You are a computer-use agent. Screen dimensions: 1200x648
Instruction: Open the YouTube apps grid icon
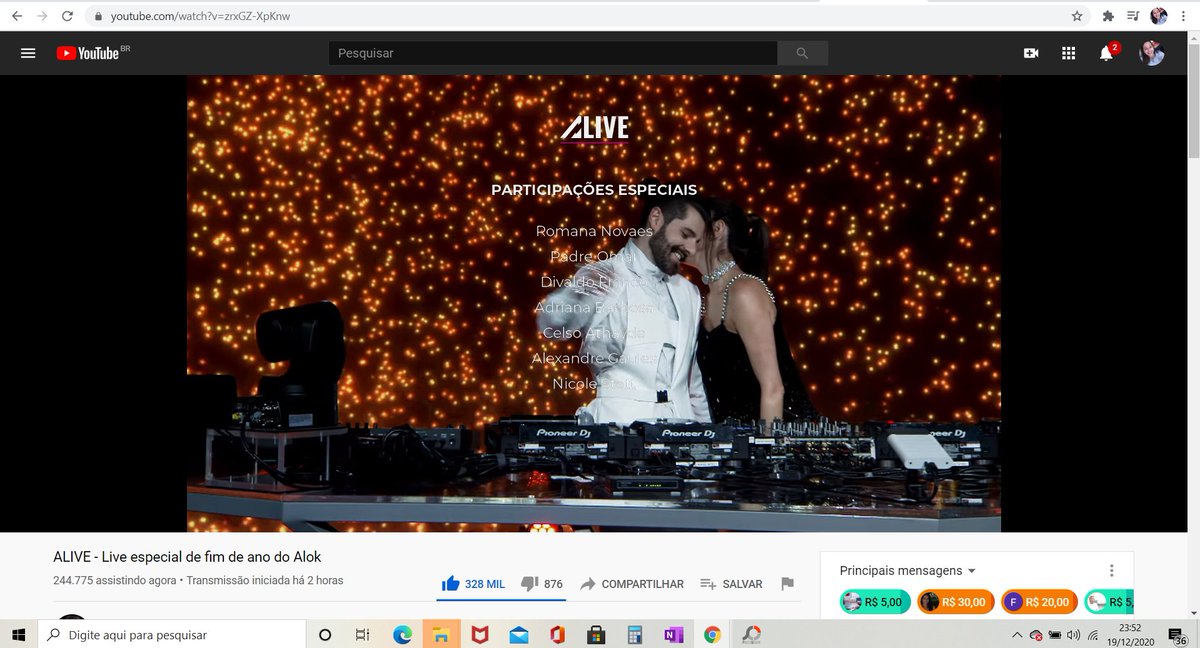[x=1068, y=53]
